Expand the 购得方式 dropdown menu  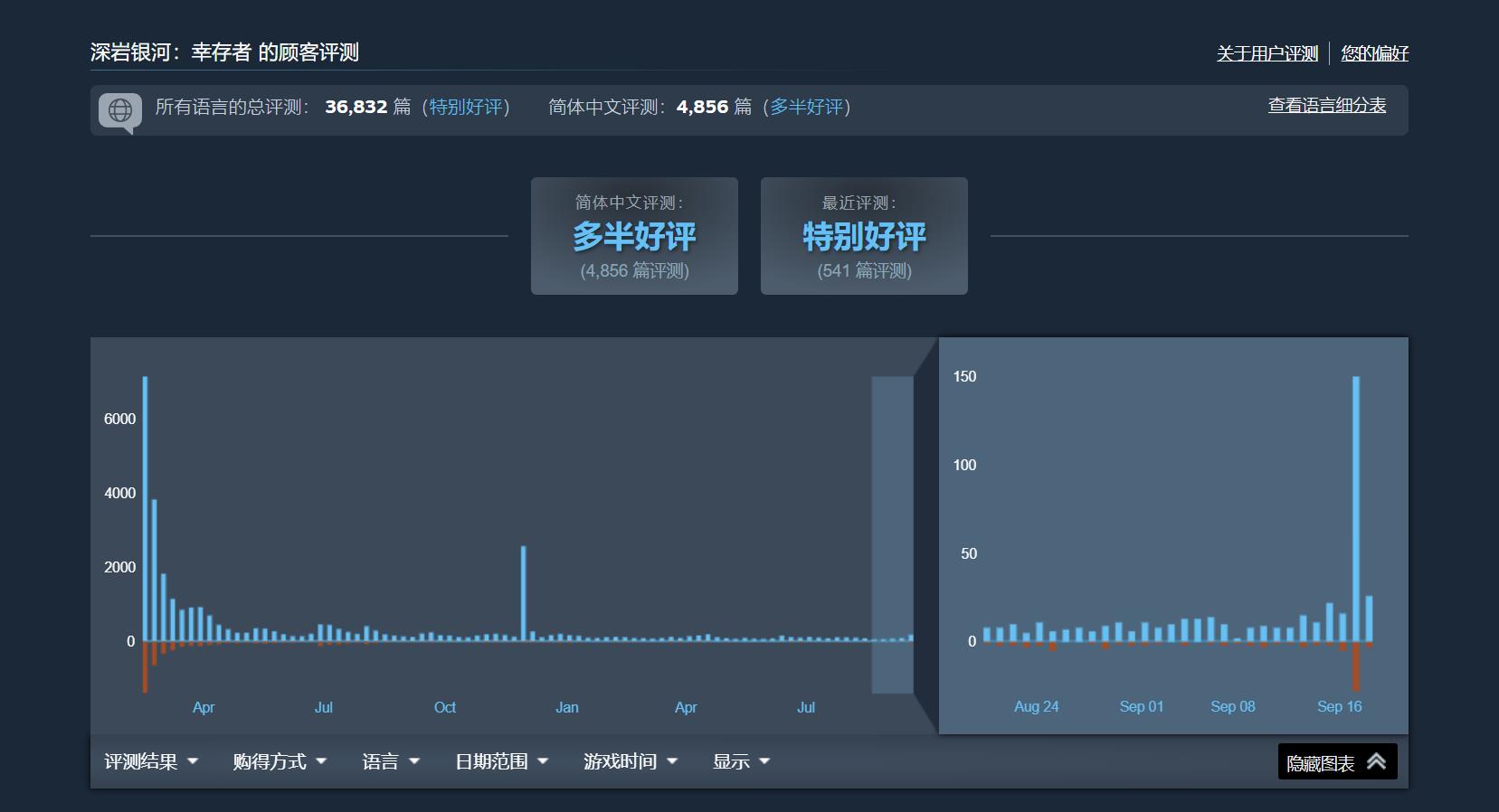280,761
